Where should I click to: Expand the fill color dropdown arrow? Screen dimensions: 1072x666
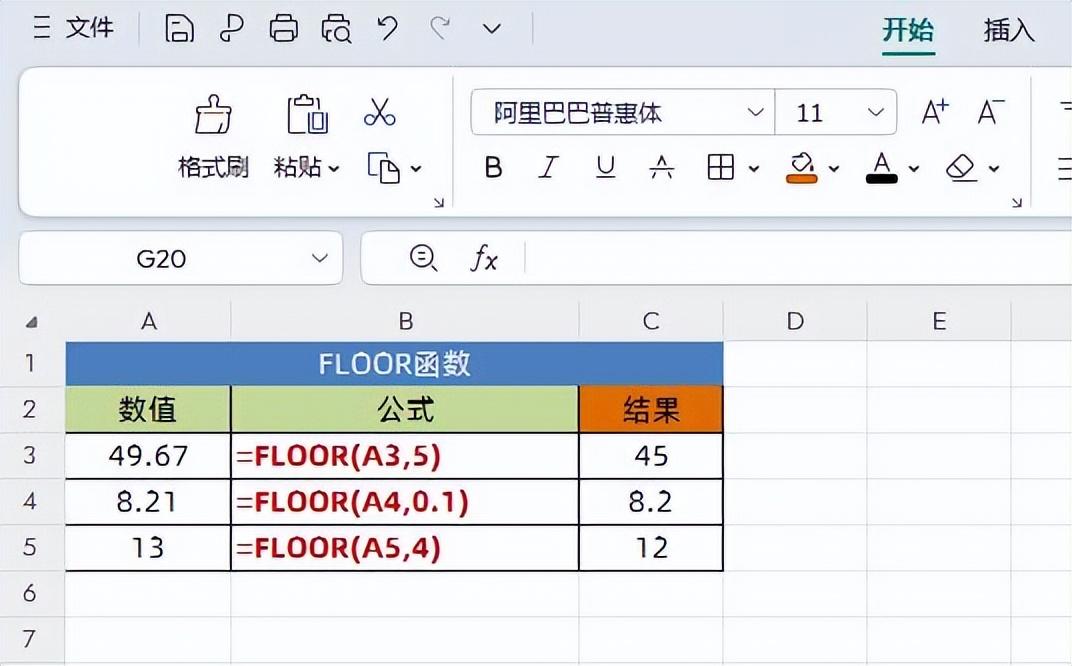click(x=833, y=168)
